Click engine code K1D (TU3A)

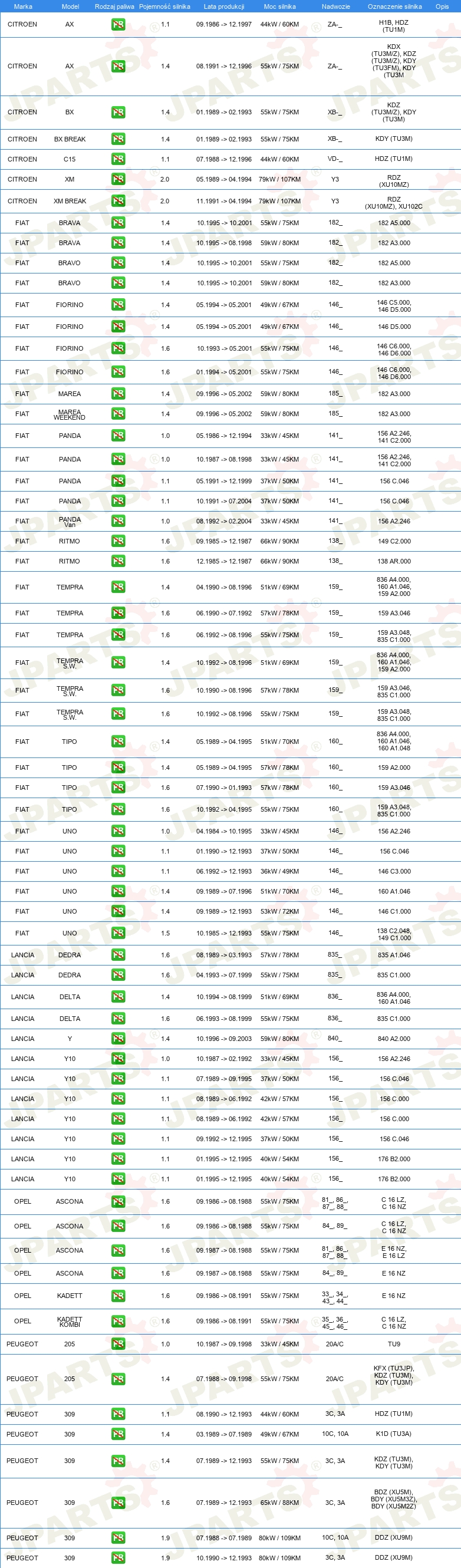tap(394, 1434)
